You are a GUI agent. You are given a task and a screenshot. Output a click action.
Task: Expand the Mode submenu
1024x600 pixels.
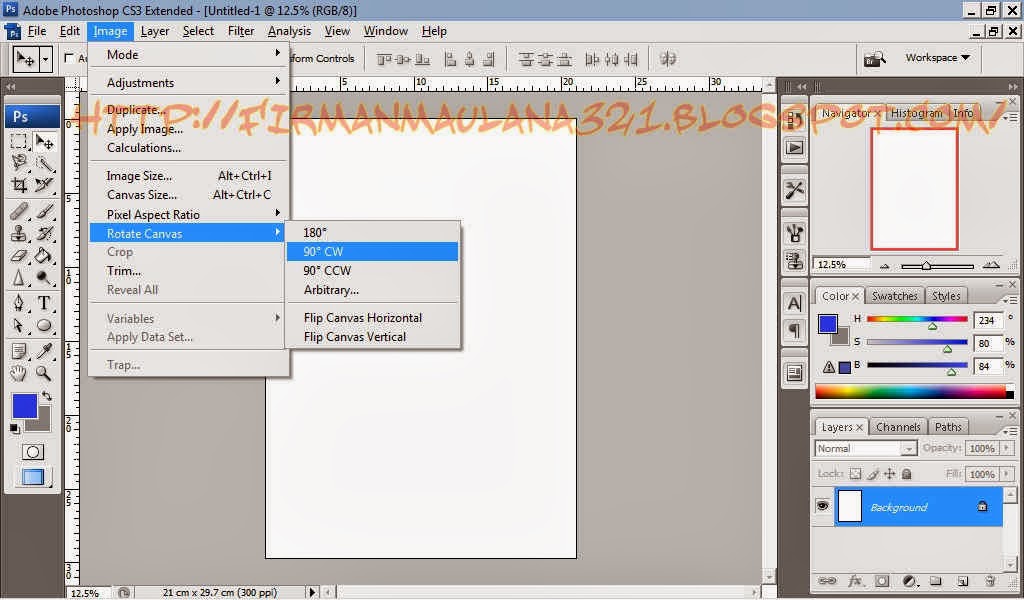tap(188, 55)
